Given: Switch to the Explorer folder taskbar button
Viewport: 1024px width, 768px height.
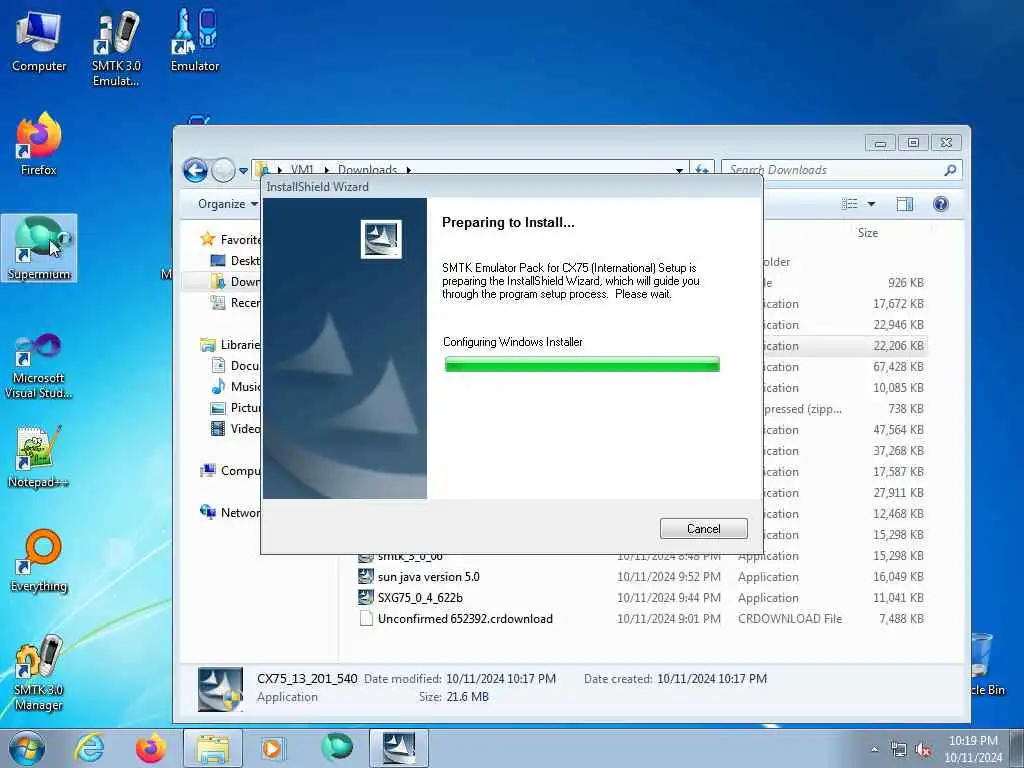Looking at the screenshot, I should 213,748.
